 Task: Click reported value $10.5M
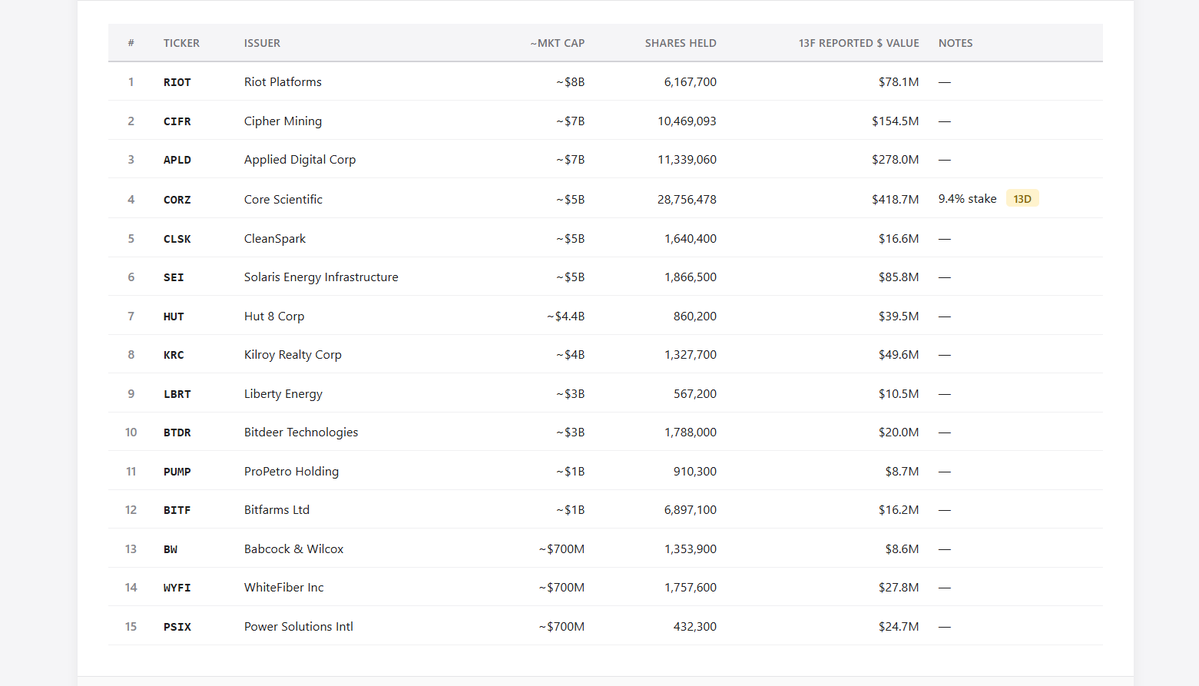click(898, 394)
